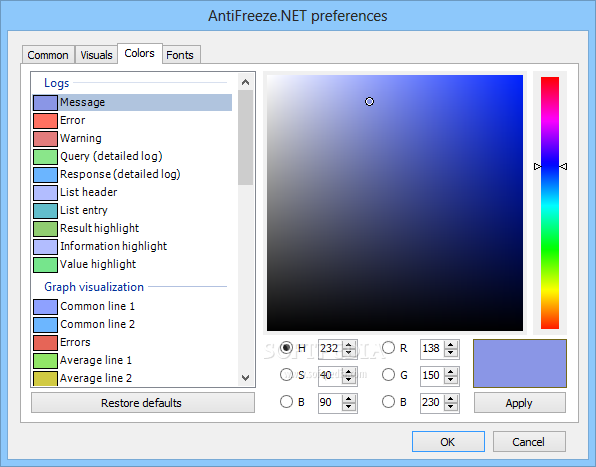Click the R value field showing 138
The width and height of the screenshot is (596, 467).
(432, 349)
